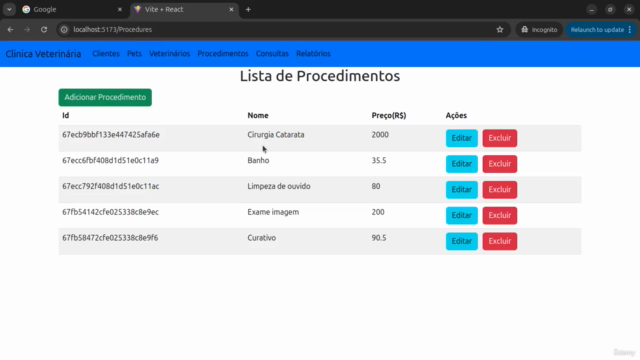Open the tab search dropdown arrow
Screen dimensions: 640x360
pyautogui.click(x=9, y=9)
